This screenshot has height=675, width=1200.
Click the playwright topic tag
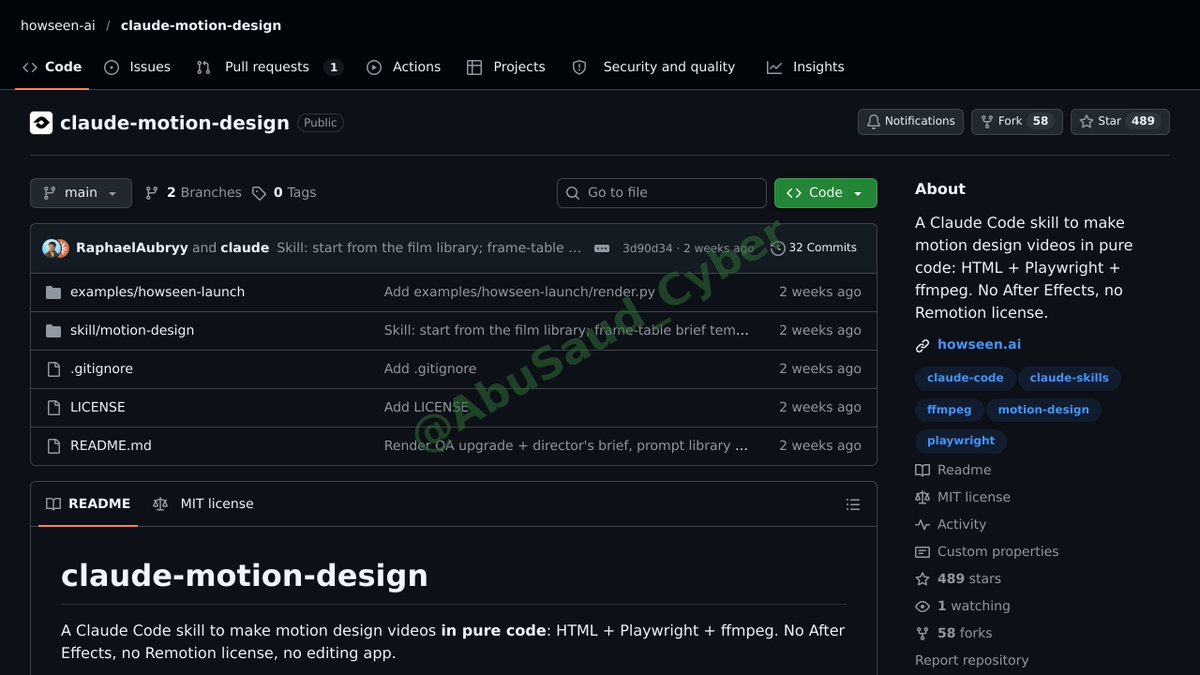[x=961, y=441]
